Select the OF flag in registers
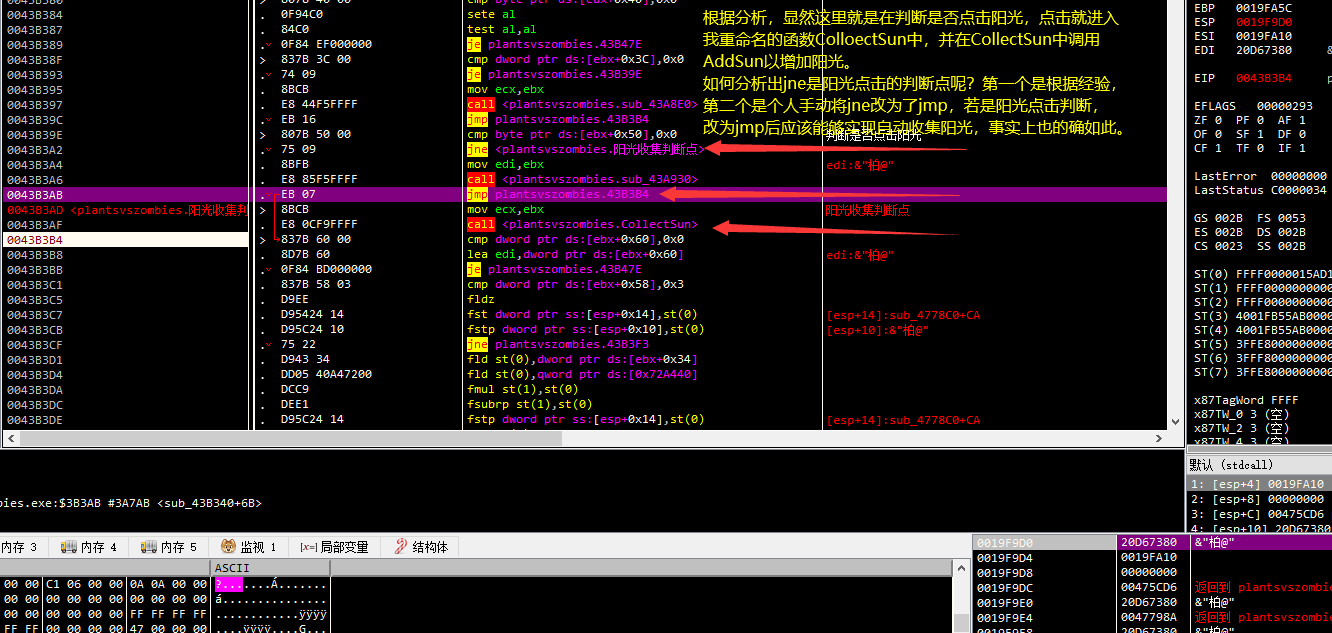 [1208, 133]
